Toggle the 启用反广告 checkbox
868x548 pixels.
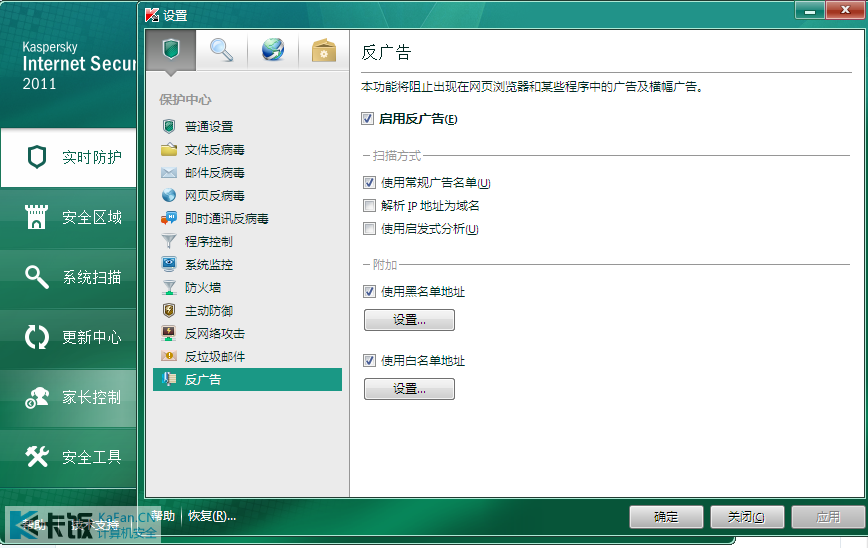tap(368, 118)
